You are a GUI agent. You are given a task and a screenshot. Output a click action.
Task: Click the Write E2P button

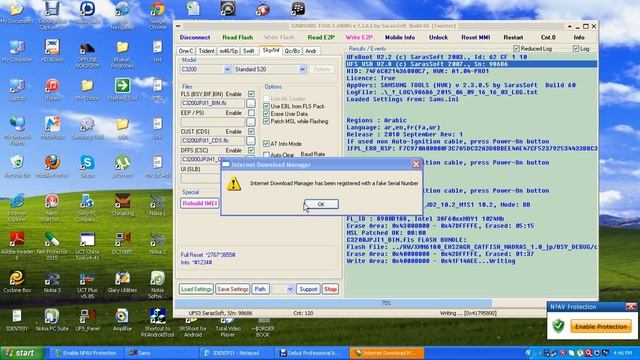pyautogui.click(x=359, y=37)
